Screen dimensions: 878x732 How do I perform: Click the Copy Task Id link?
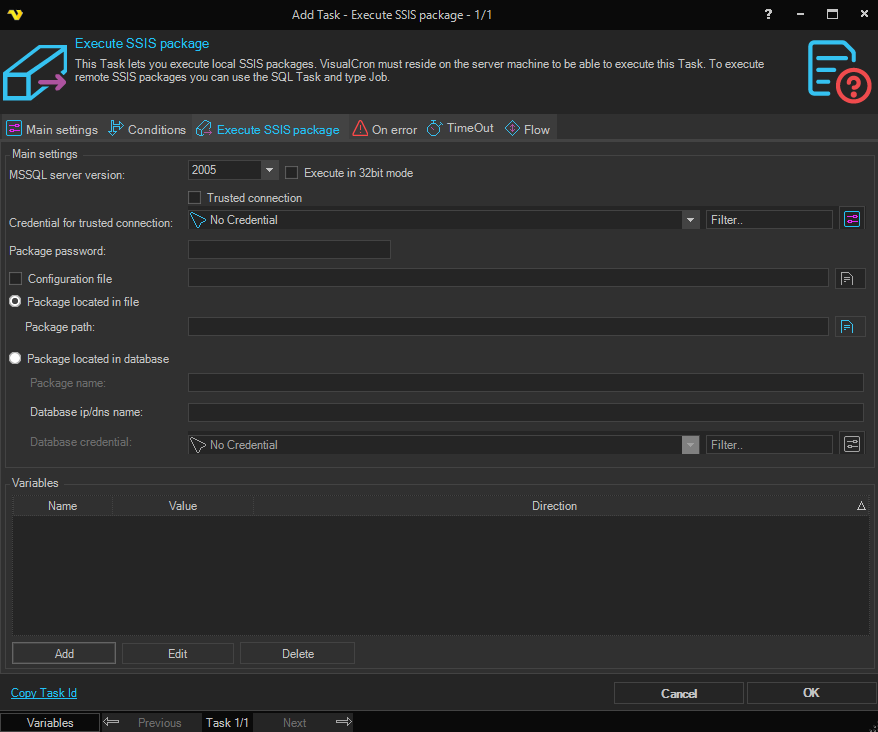tap(43, 693)
